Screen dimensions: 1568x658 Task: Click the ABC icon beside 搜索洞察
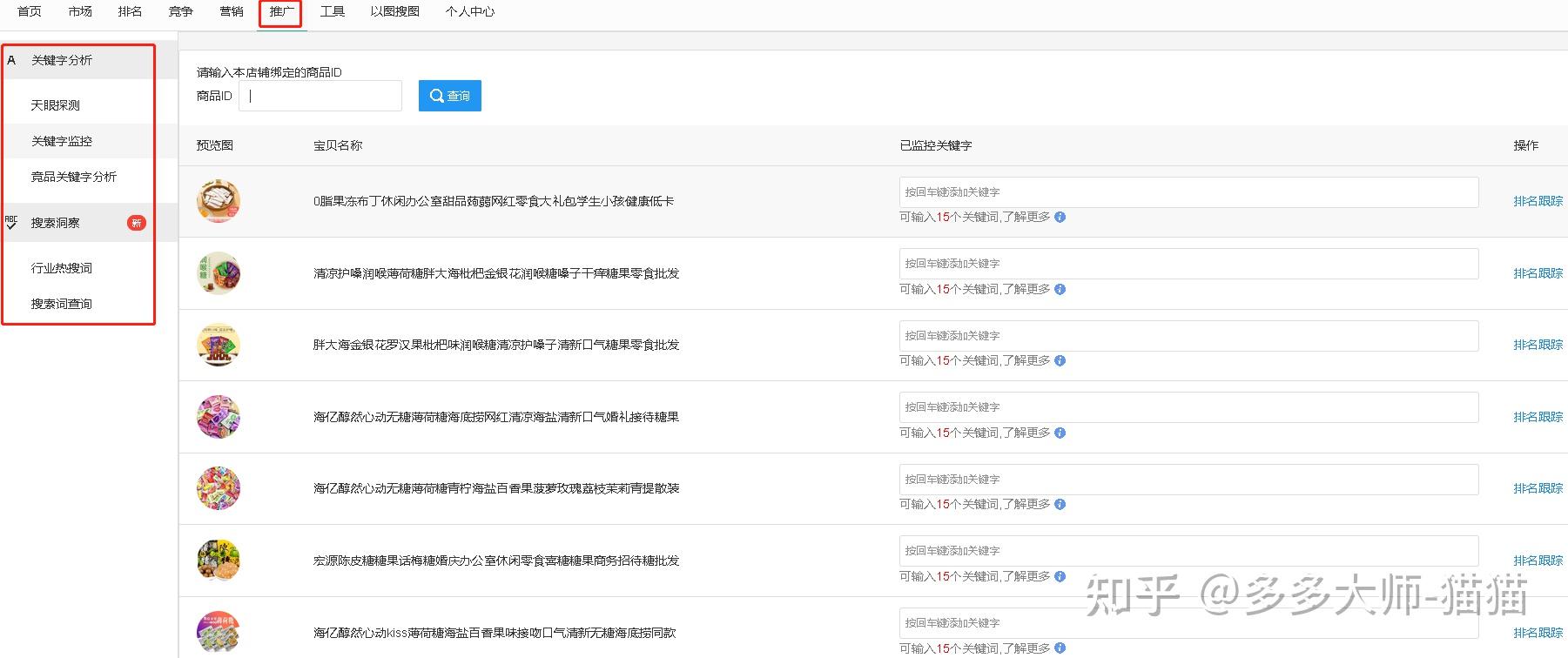click(11, 222)
